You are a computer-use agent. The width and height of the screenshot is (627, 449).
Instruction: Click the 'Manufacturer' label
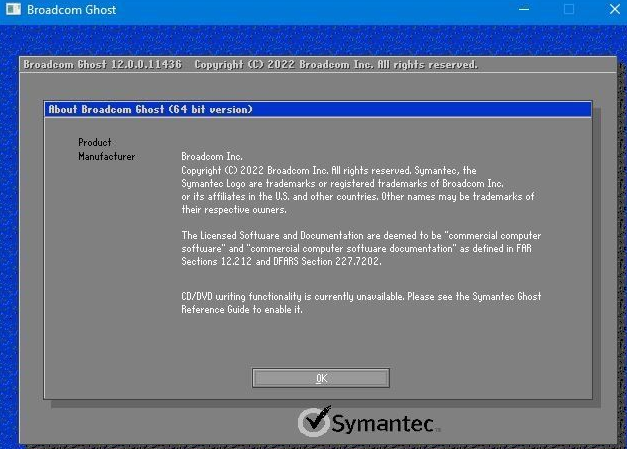coord(107,156)
